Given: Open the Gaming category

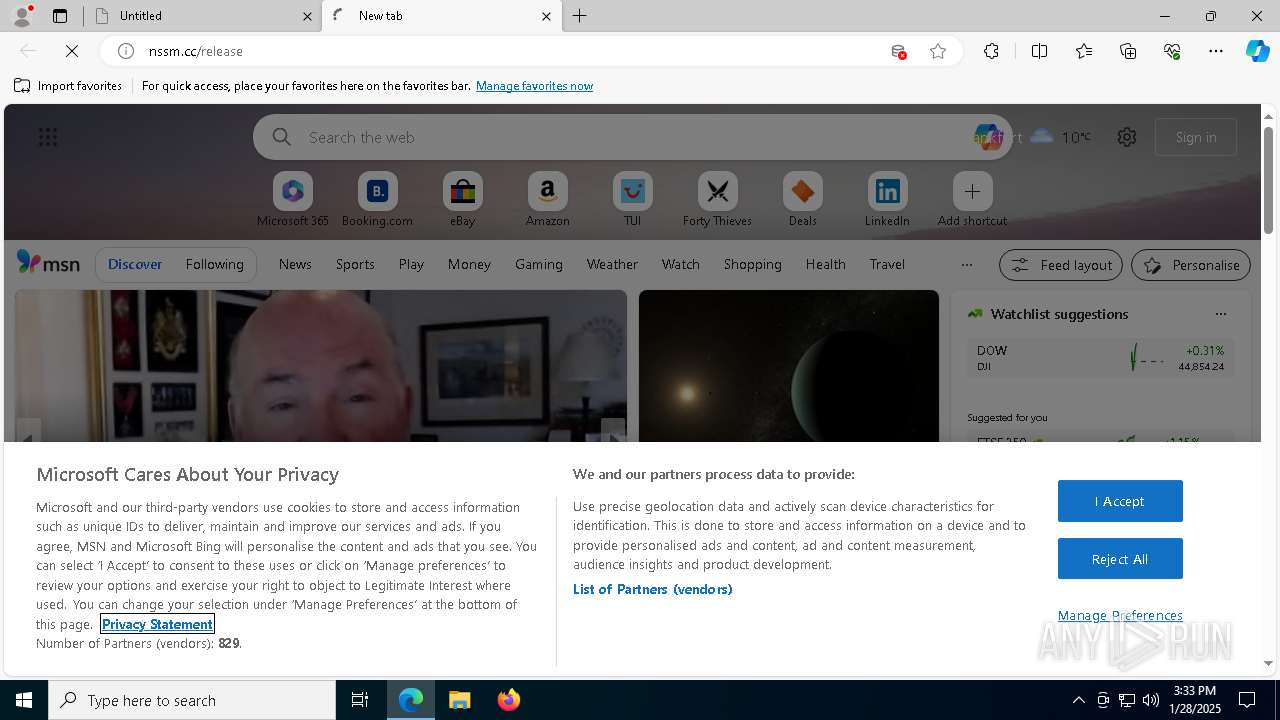Looking at the screenshot, I should (539, 264).
